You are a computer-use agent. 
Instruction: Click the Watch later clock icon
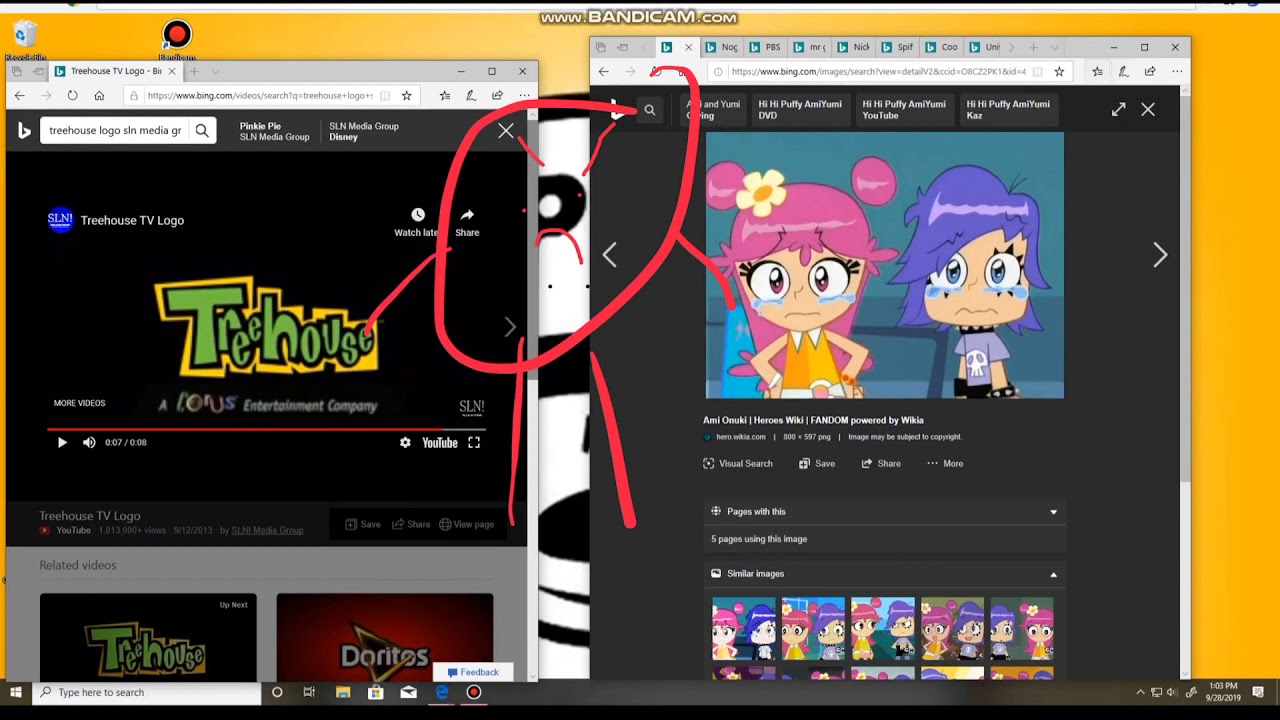418,215
